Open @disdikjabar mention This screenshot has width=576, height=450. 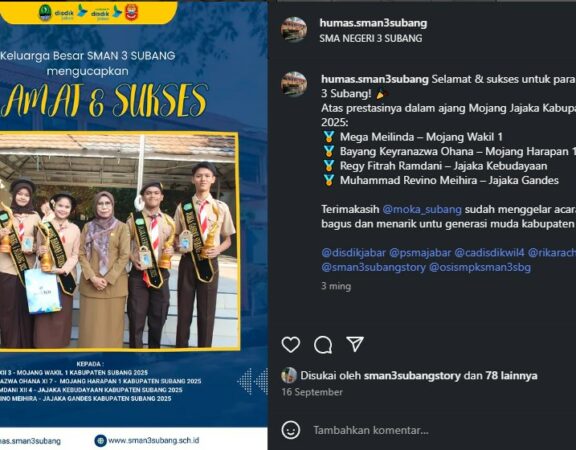(x=353, y=253)
